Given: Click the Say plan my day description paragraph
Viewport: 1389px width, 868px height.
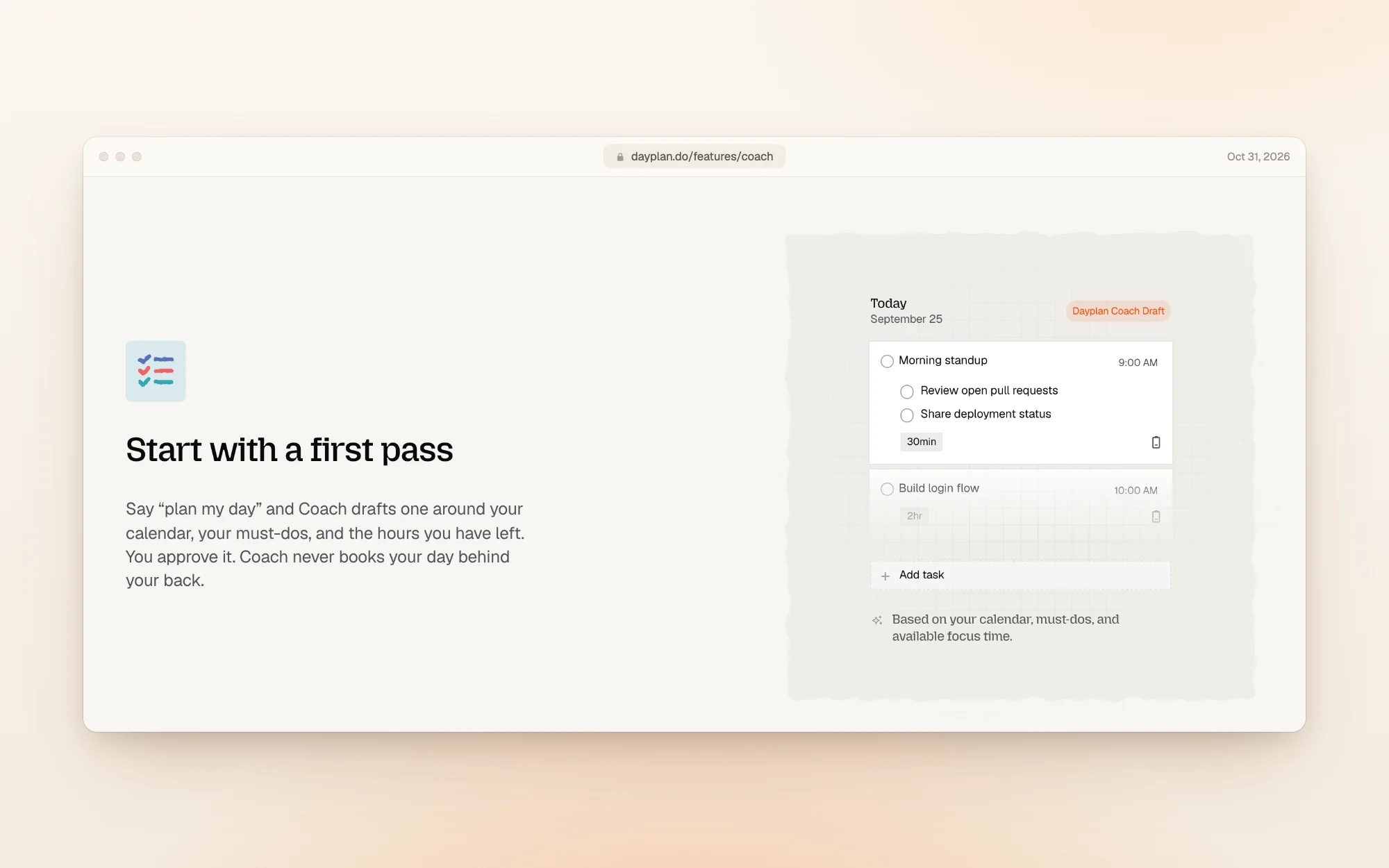Looking at the screenshot, I should click(x=325, y=545).
